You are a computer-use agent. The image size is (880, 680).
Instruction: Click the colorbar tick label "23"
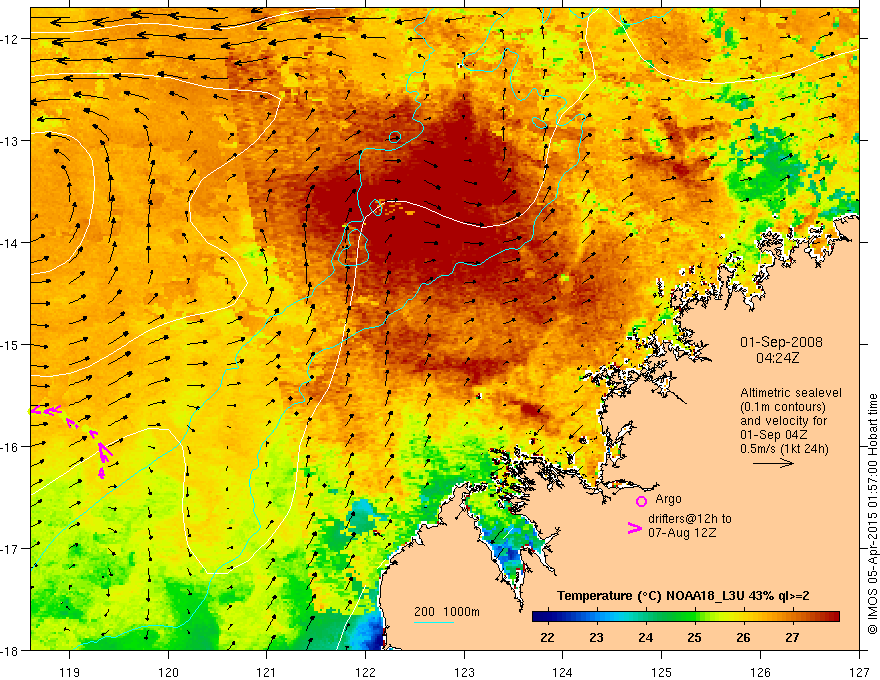coord(596,638)
